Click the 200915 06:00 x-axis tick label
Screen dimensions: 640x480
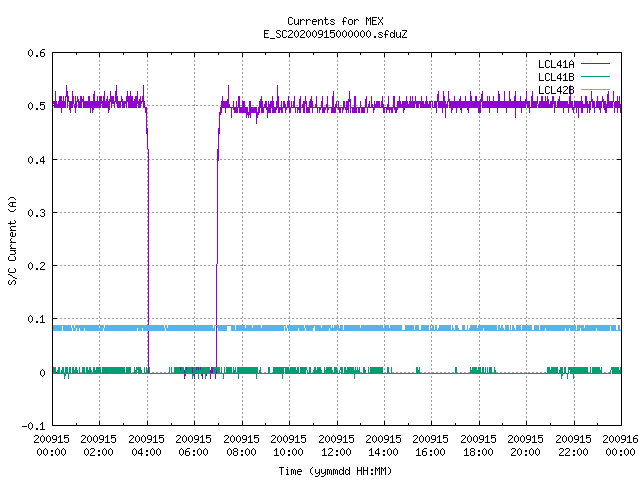[x=193, y=445]
